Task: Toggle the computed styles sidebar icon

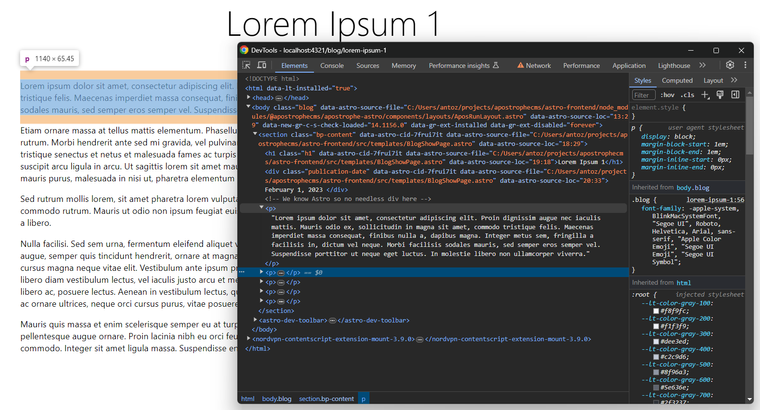Action: pos(735,95)
